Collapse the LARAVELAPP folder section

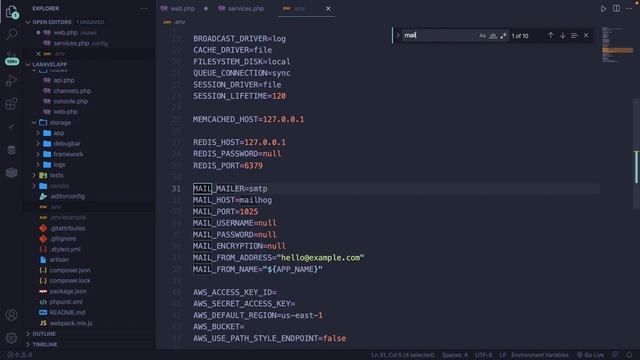(28, 64)
